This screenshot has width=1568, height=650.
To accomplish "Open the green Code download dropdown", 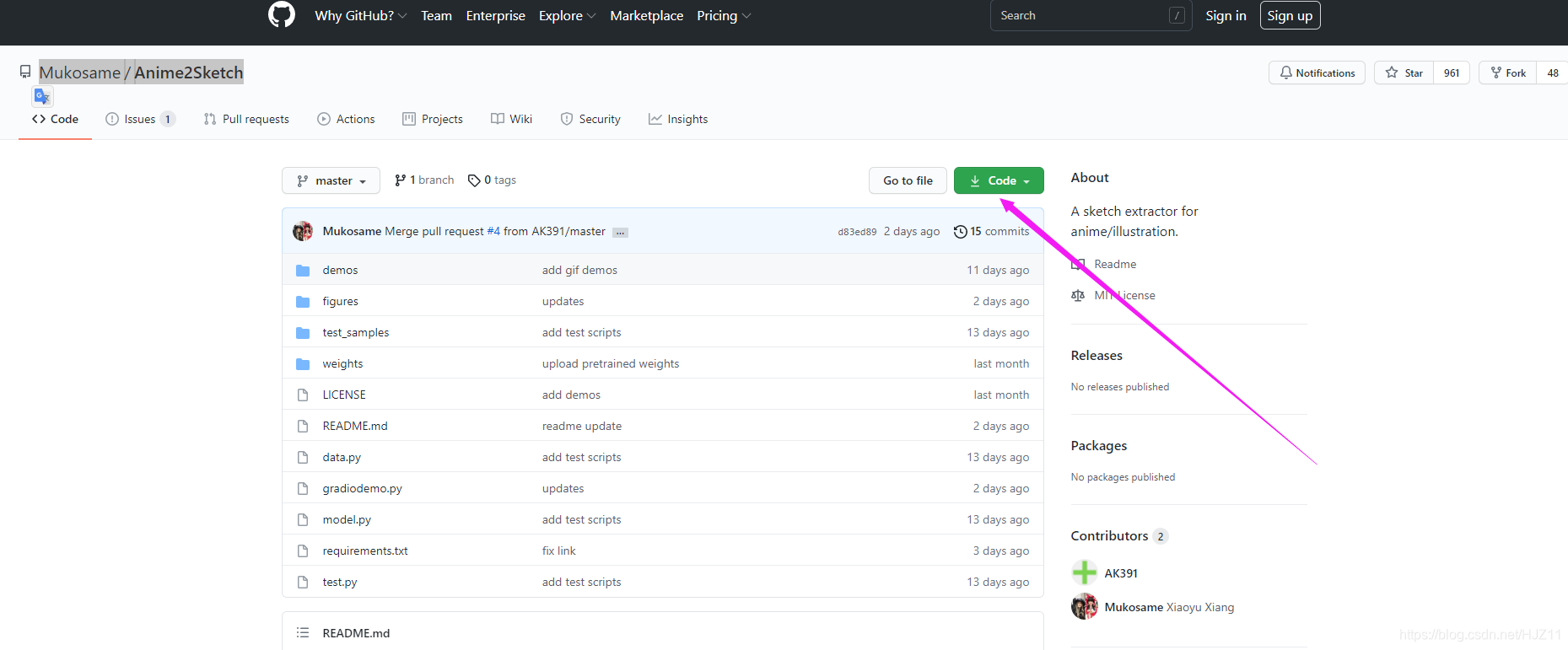I will point(999,180).
